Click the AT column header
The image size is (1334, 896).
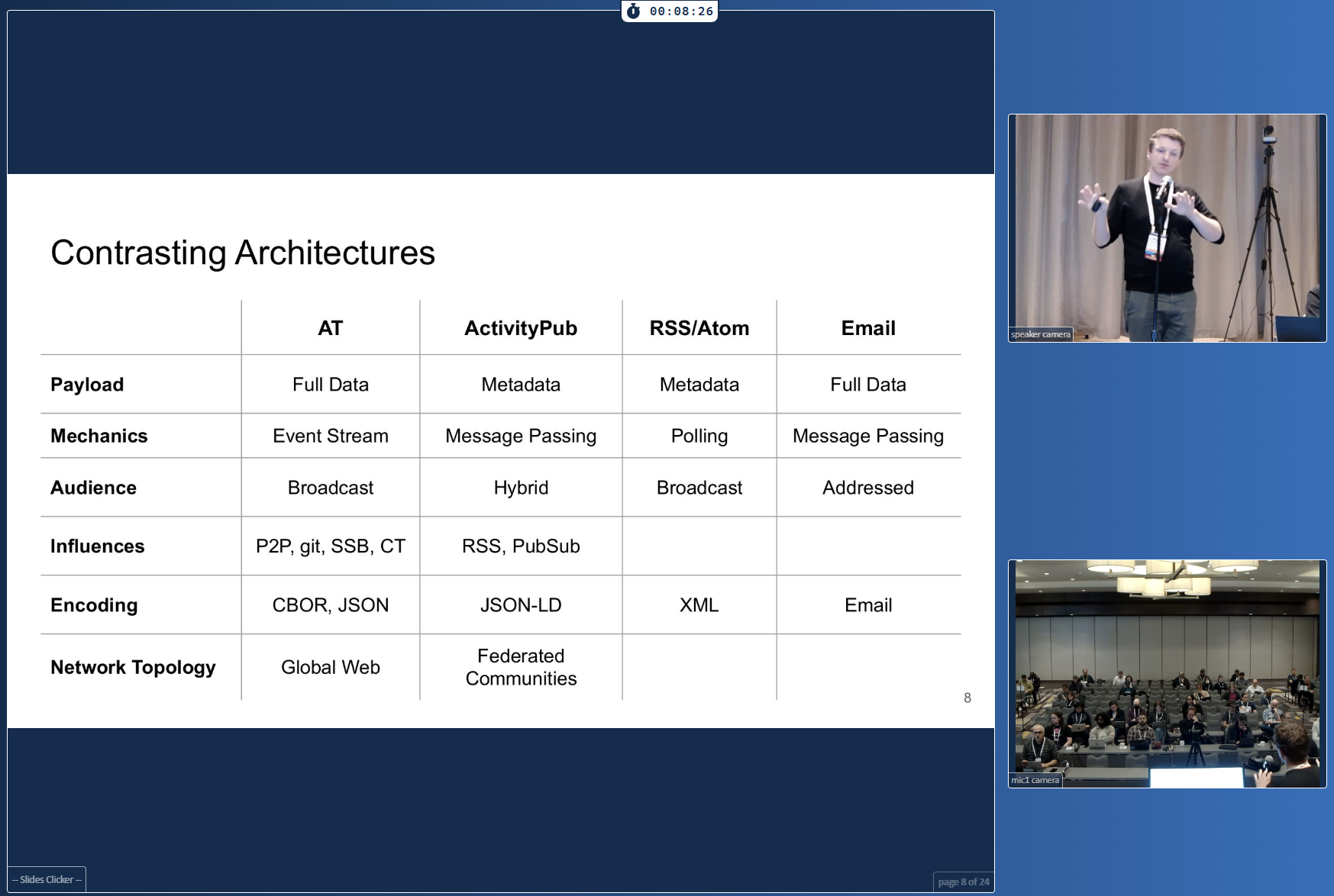click(x=330, y=328)
